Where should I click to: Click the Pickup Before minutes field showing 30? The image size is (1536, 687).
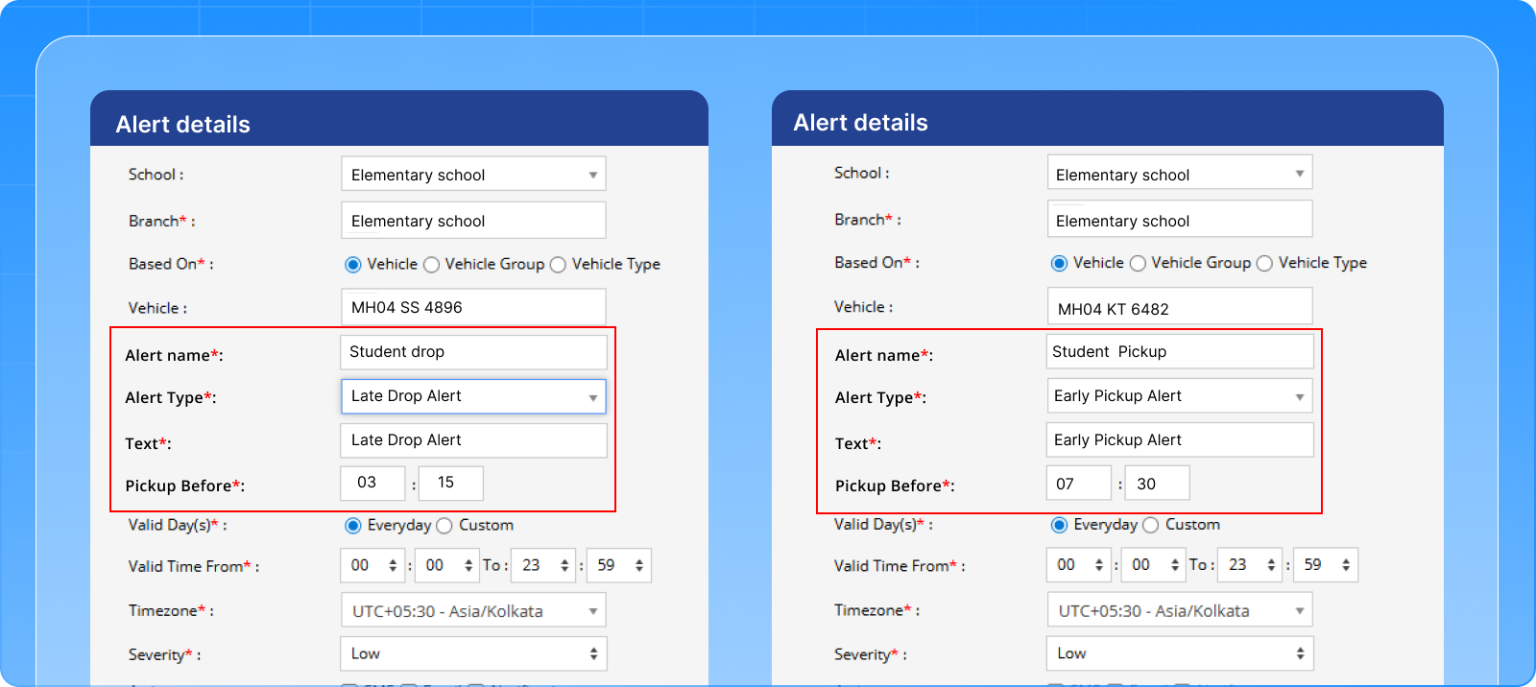1153,483
